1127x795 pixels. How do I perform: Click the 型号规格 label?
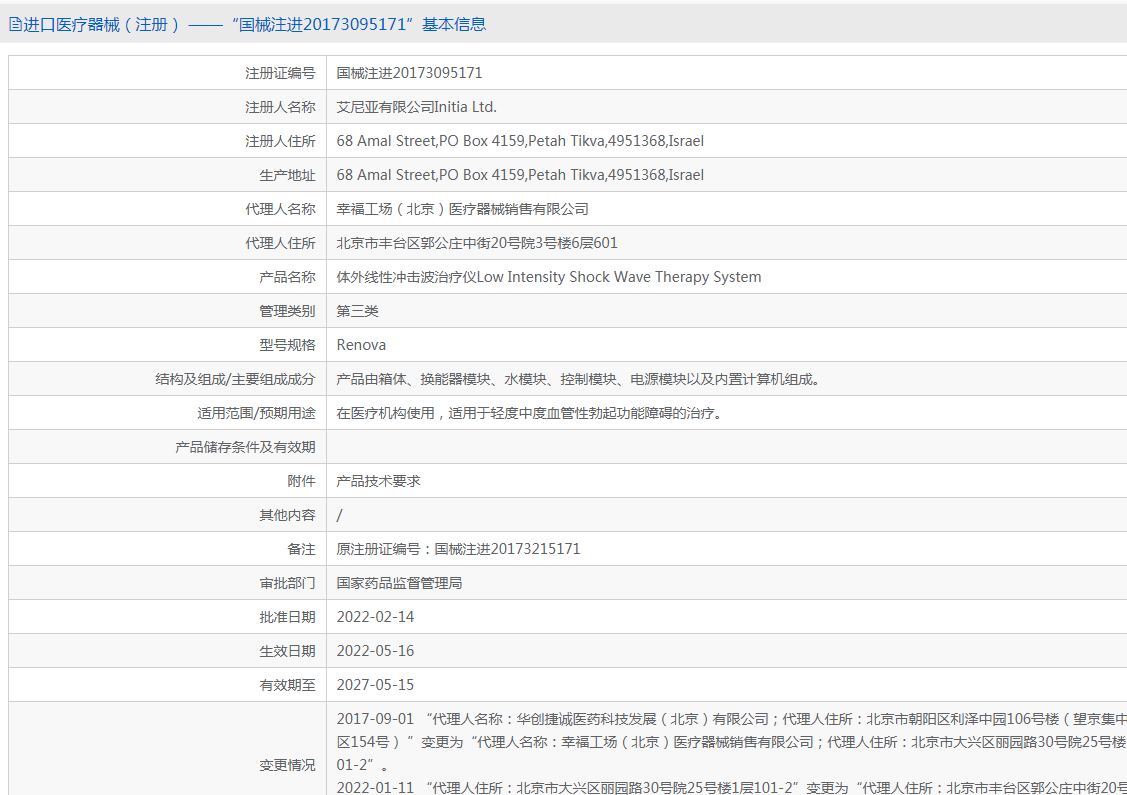click(x=287, y=345)
